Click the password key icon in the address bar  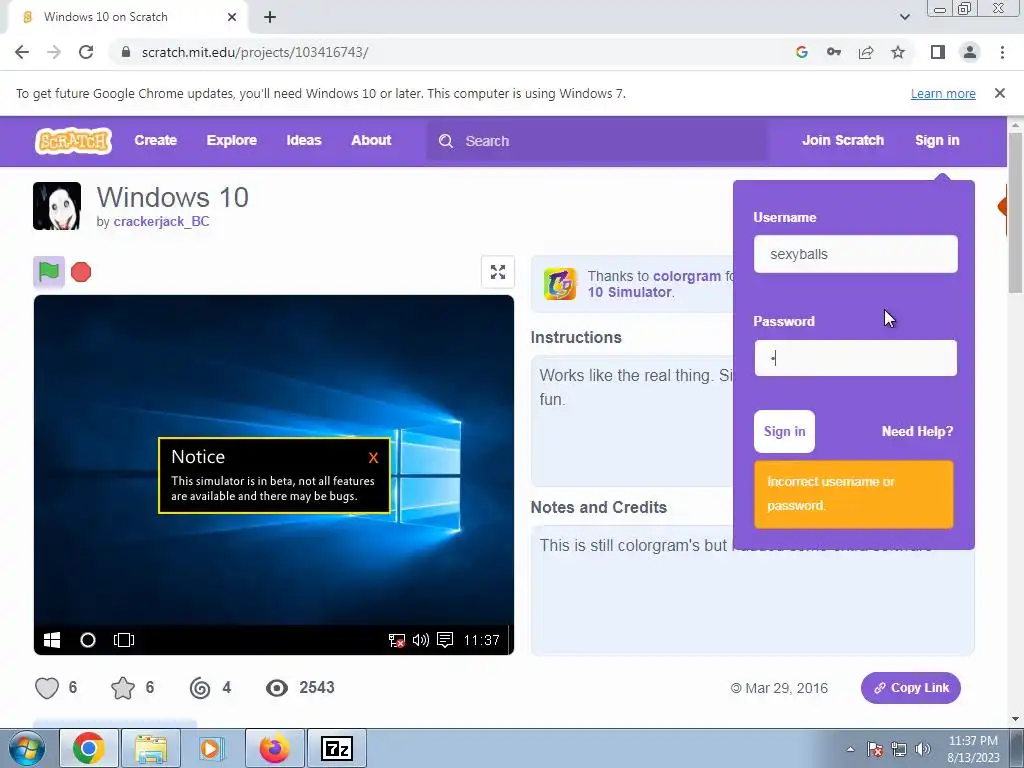pyautogui.click(x=833, y=52)
